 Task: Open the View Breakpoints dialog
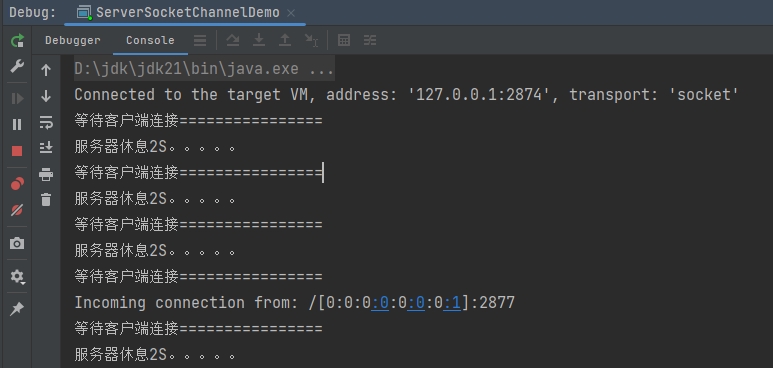click(x=17, y=184)
